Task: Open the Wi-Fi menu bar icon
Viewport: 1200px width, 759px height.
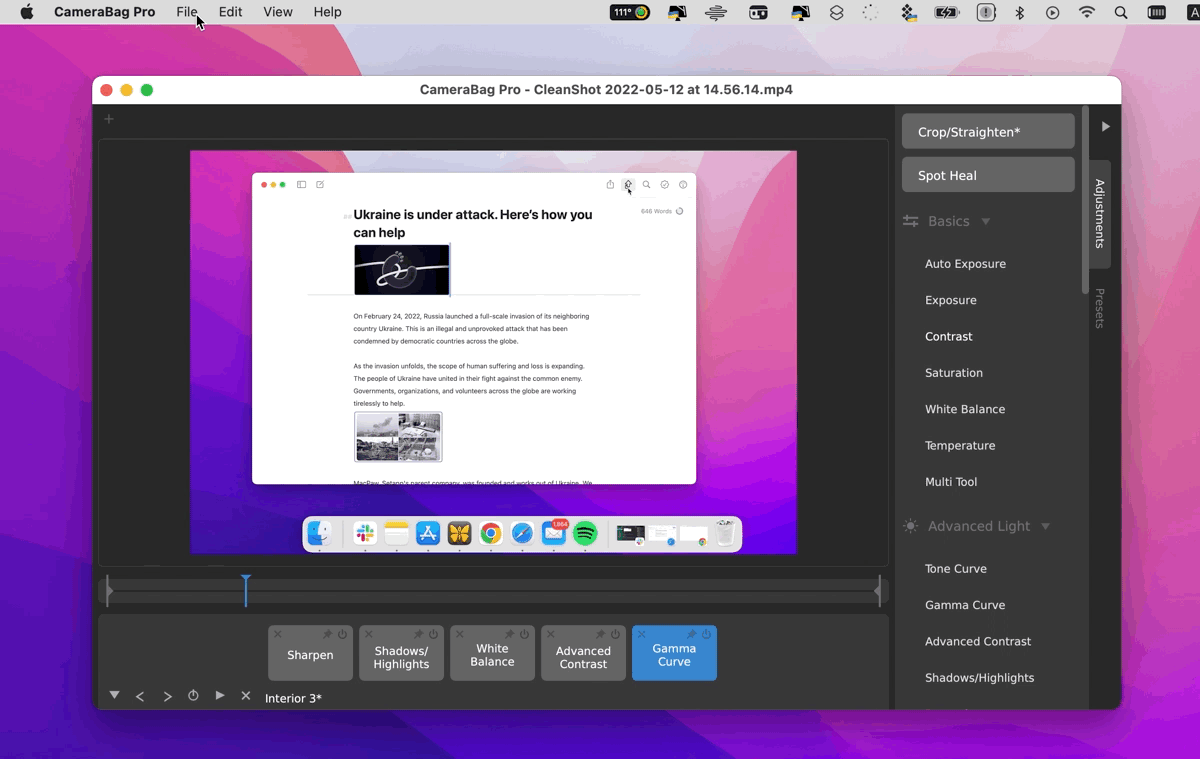Action: pyautogui.click(x=1087, y=13)
